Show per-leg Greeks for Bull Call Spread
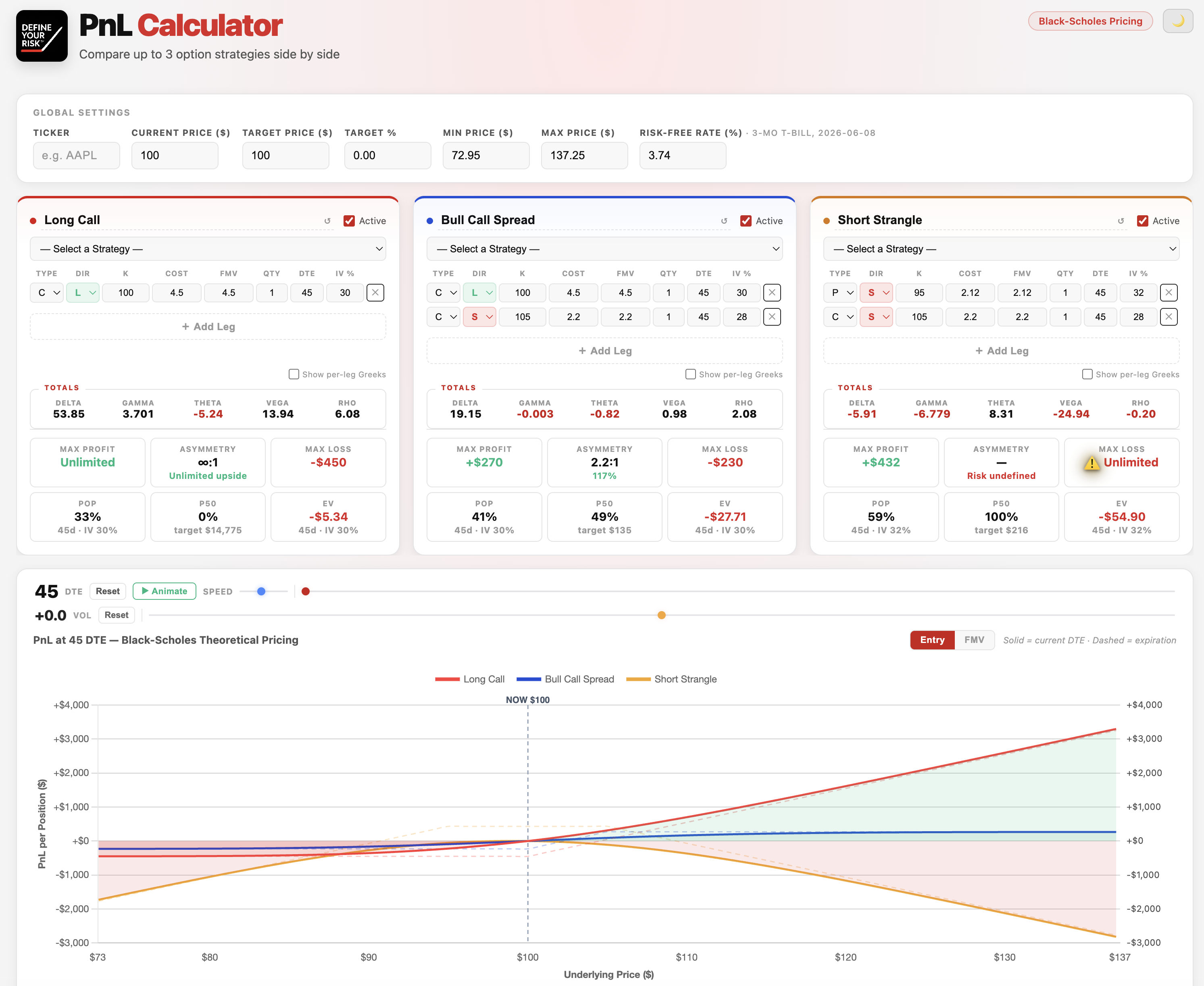The width and height of the screenshot is (1204, 986). tap(690, 374)
